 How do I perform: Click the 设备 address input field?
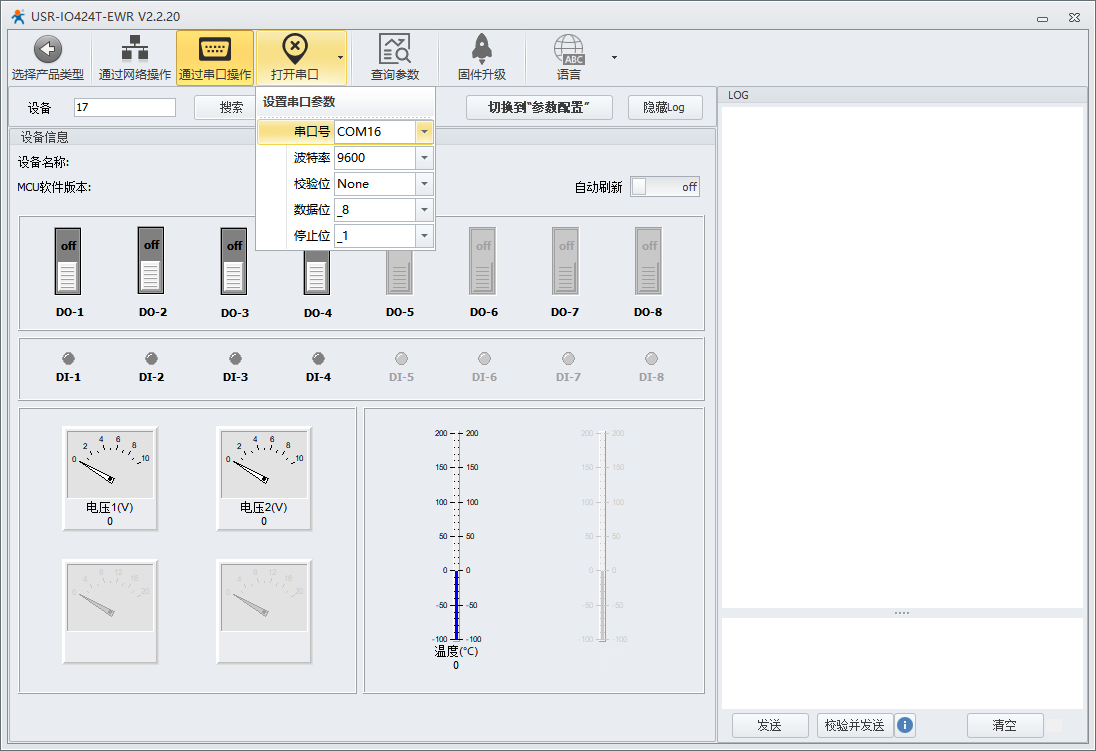pyautogui.click(x=125, y=107)
